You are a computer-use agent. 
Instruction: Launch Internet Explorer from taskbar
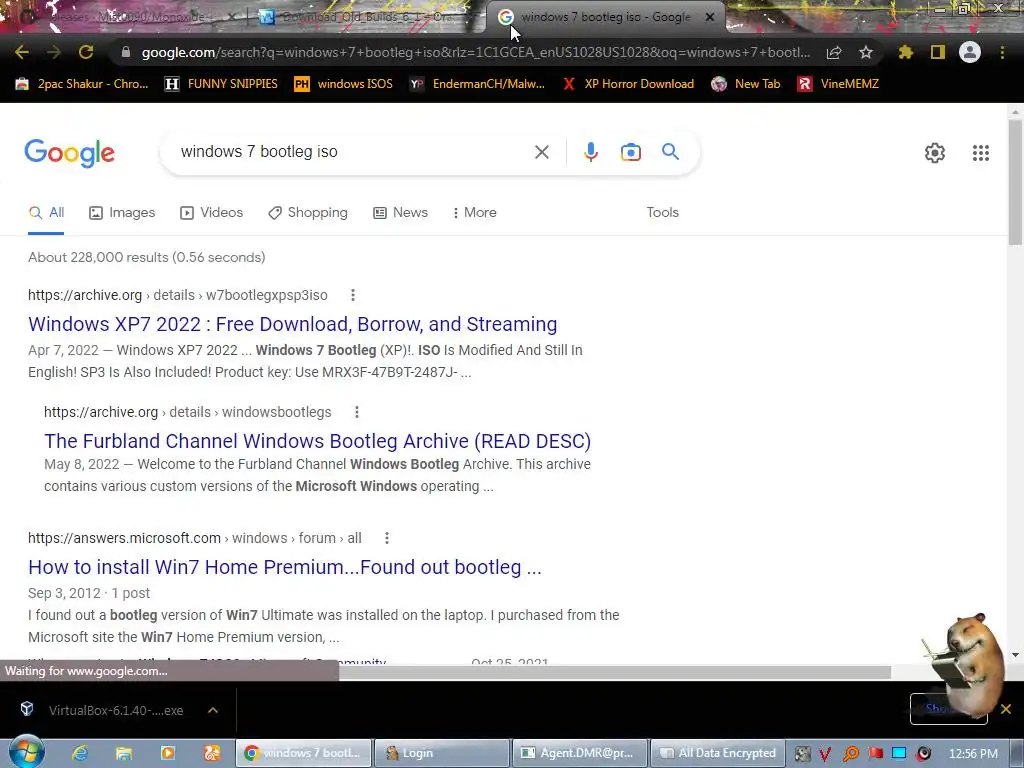click(x=80, y=753)
